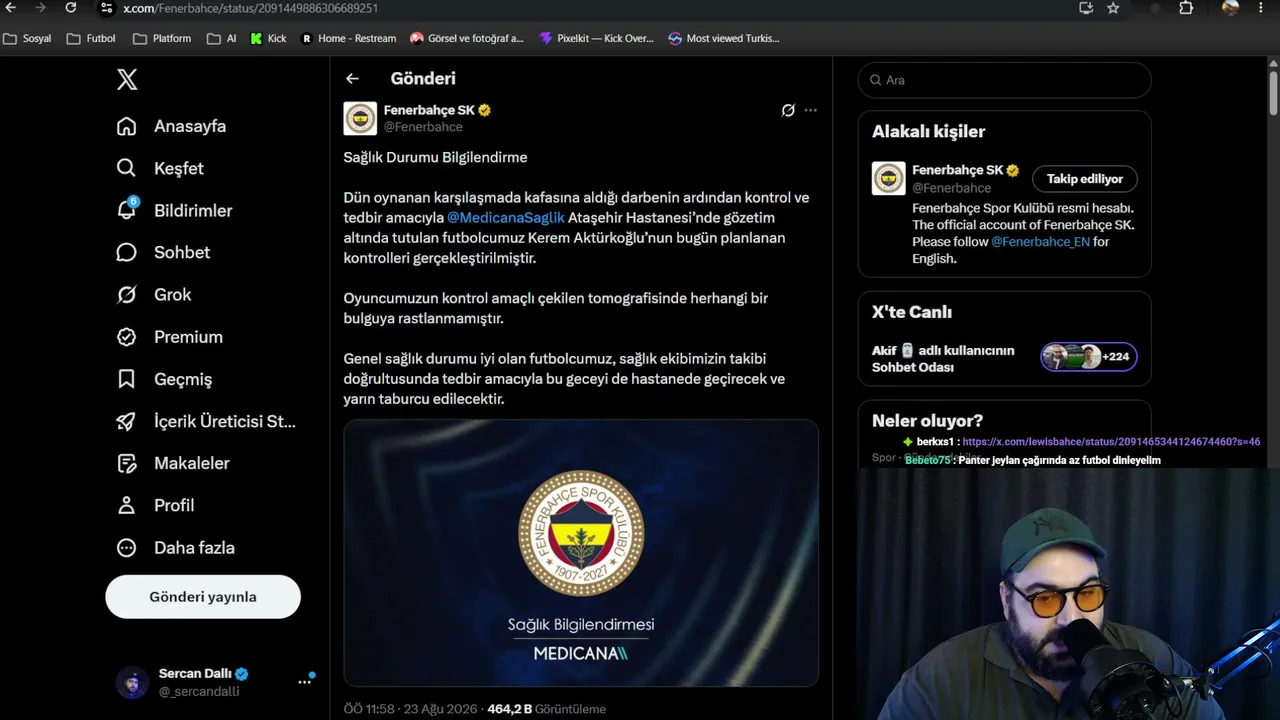
Task: Click Fenerbahçe SK avatar in Alakalı kişiler
Action: (x=889, y=178)
